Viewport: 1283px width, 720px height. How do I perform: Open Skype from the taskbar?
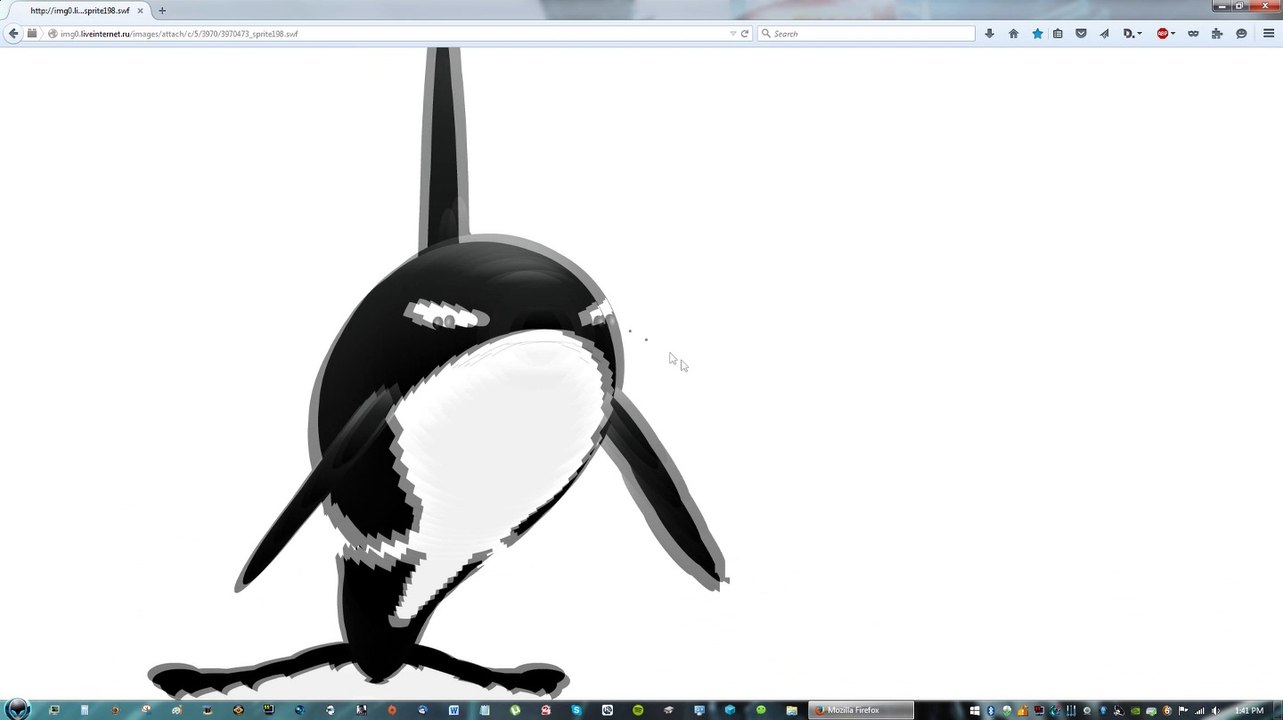click(577, 710)
